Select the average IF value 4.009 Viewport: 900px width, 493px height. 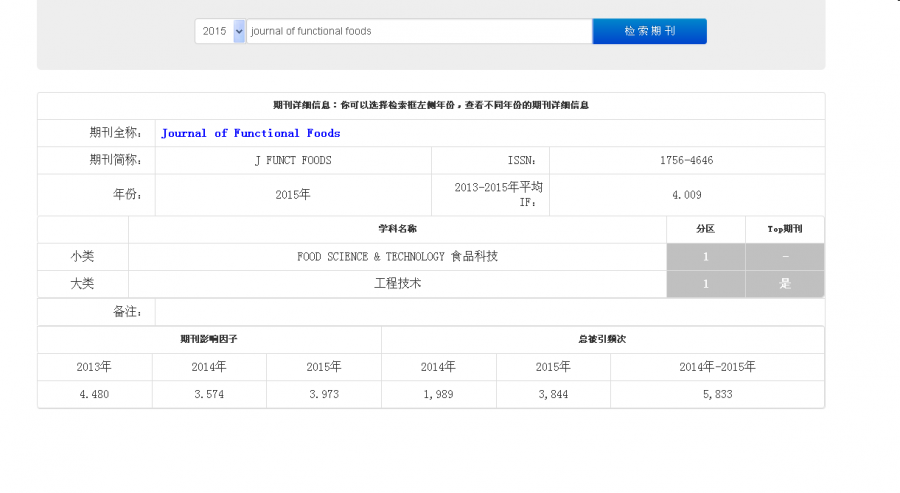[x=687, y=195]
